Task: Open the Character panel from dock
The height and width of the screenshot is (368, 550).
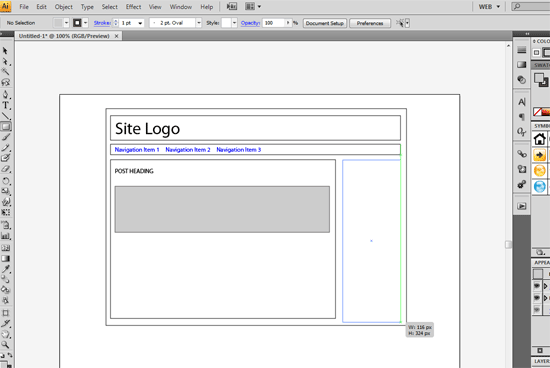Action: click(x=522, y=102)
